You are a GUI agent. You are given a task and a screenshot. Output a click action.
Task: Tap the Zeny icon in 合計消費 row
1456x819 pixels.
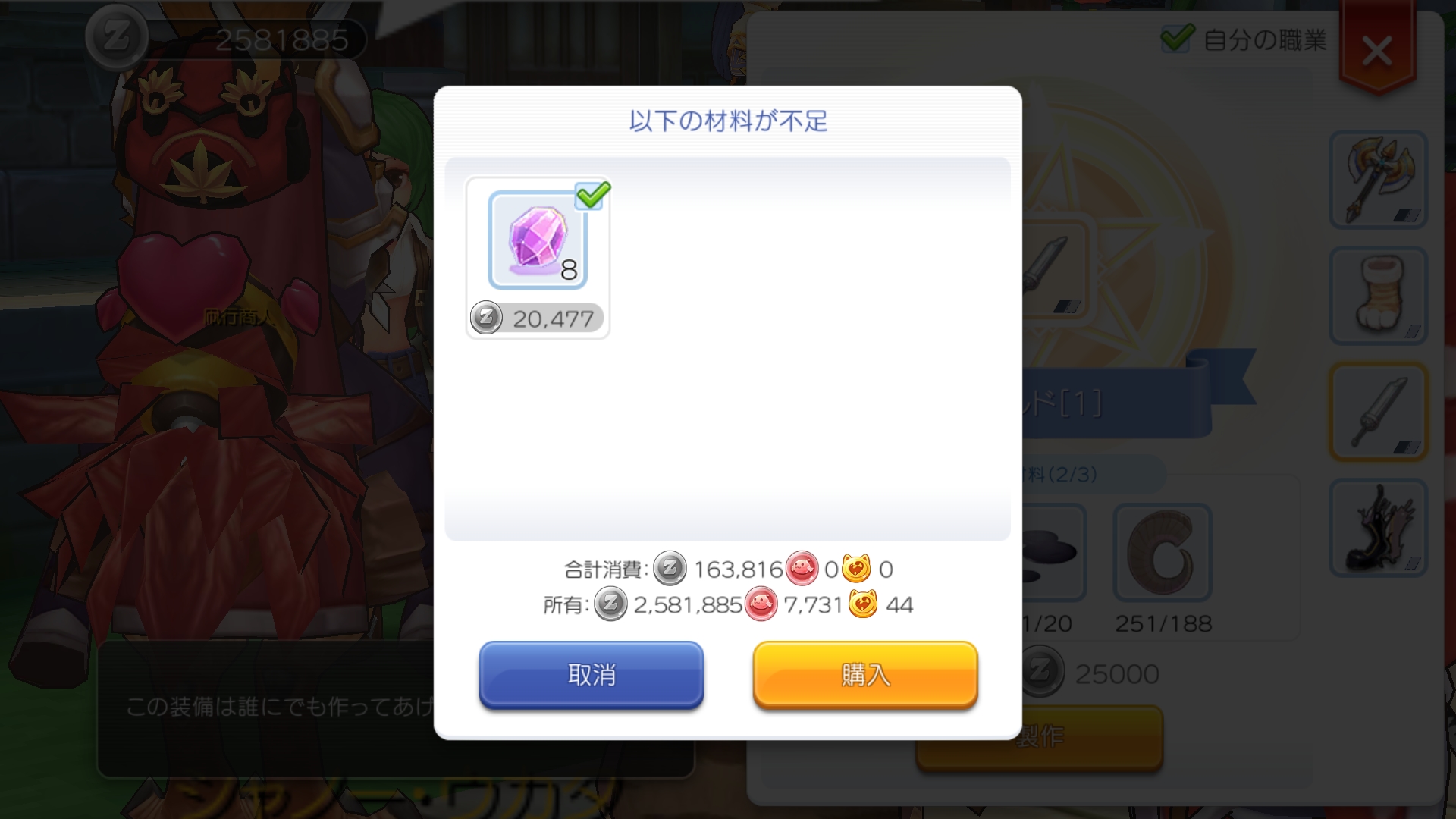[670, 569]
